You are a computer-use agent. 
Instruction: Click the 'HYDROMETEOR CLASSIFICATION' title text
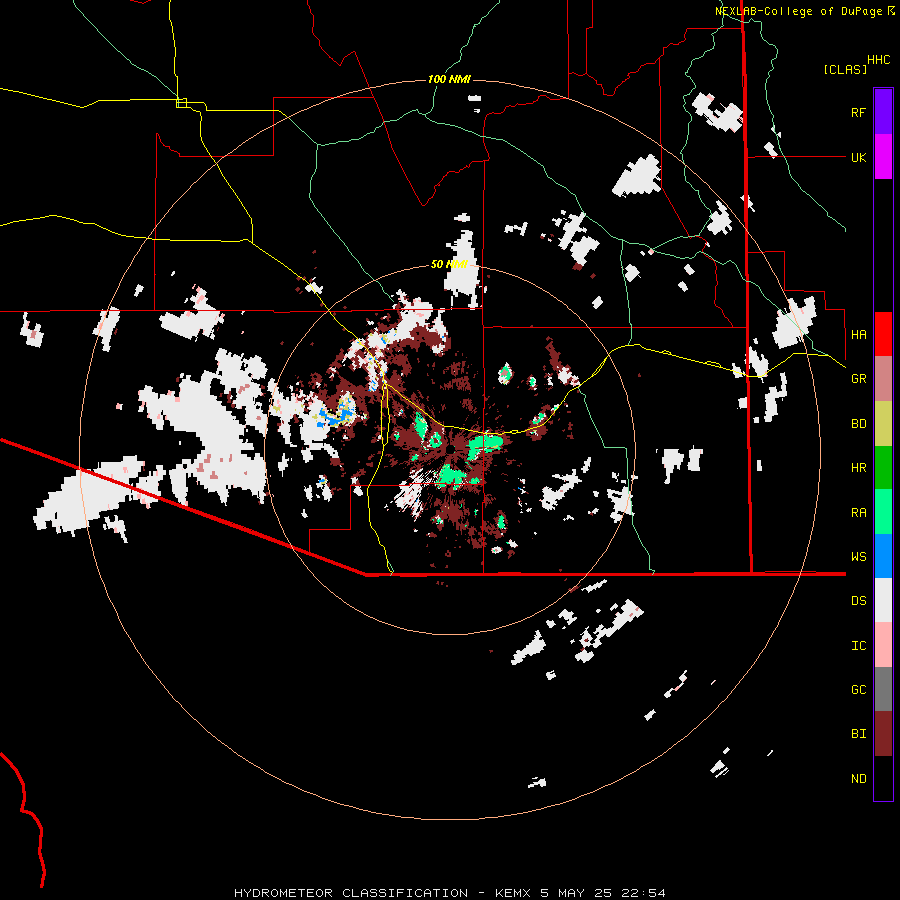coord(351,893)
